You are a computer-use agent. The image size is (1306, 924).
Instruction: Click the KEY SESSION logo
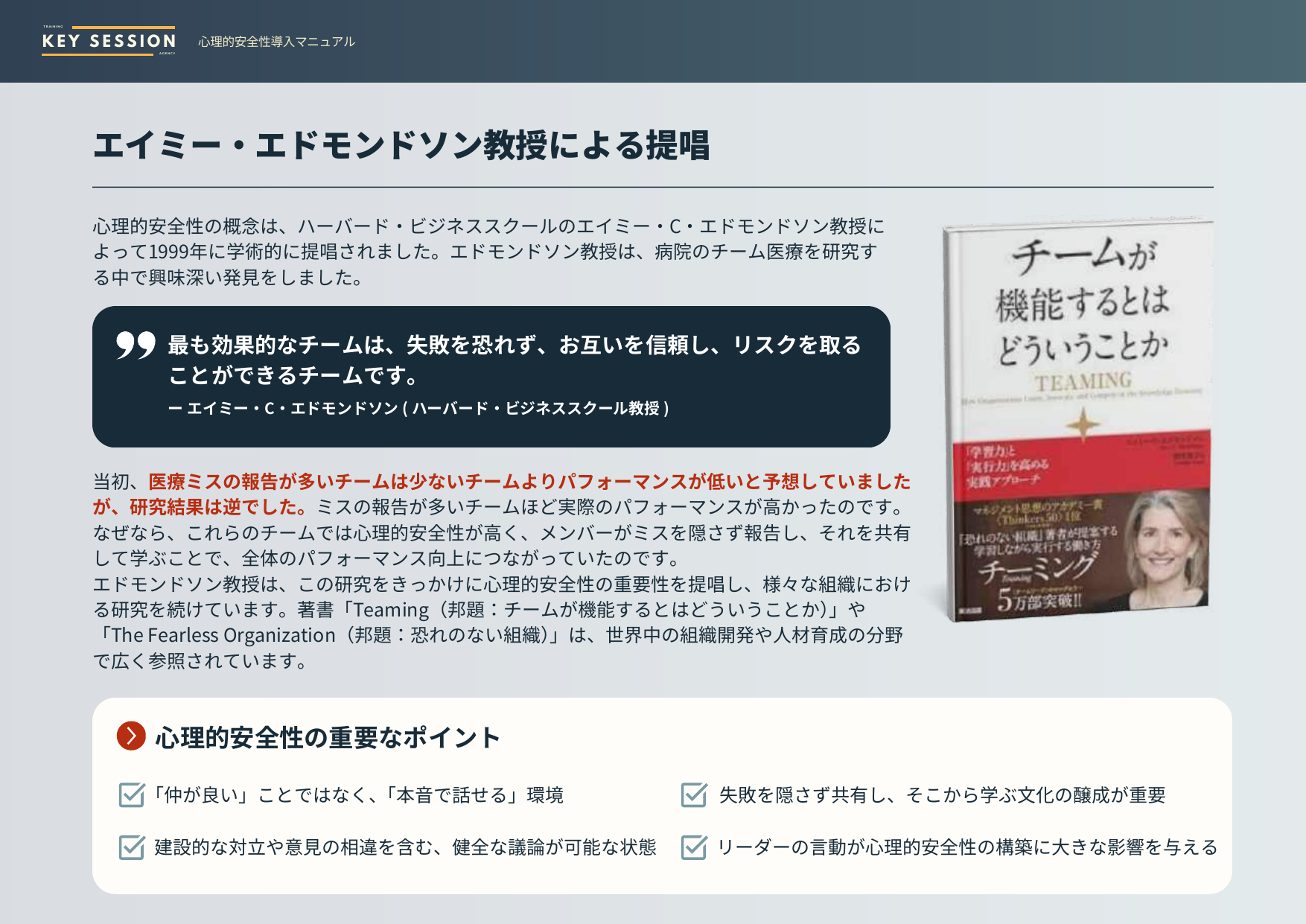coord(109,41)
